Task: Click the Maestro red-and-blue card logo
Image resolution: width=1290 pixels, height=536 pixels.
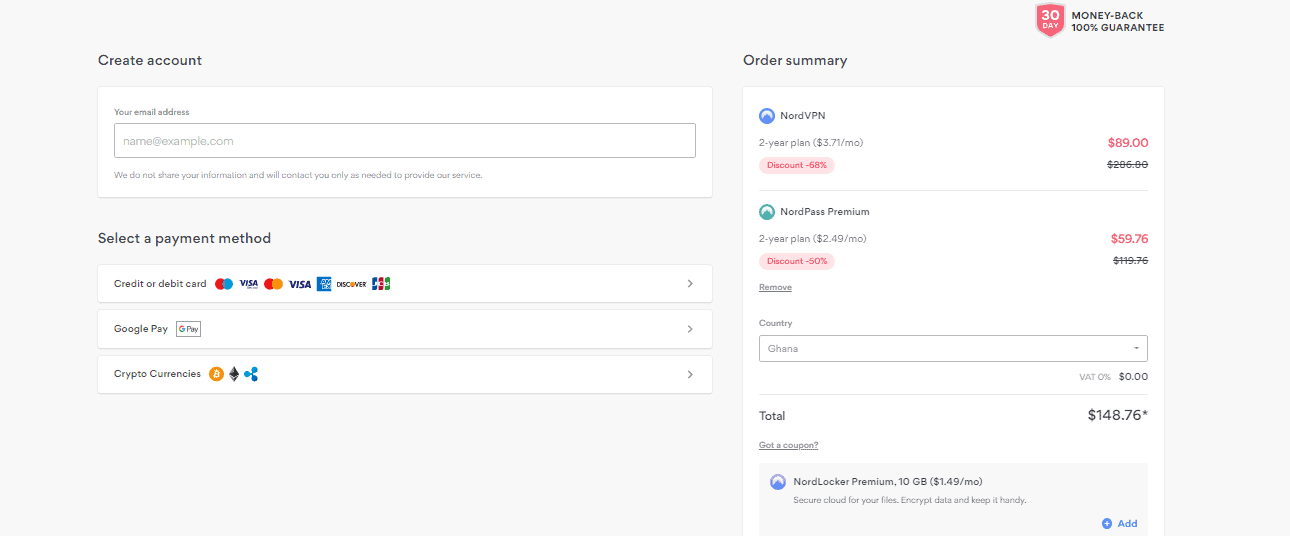Action: 224,284
